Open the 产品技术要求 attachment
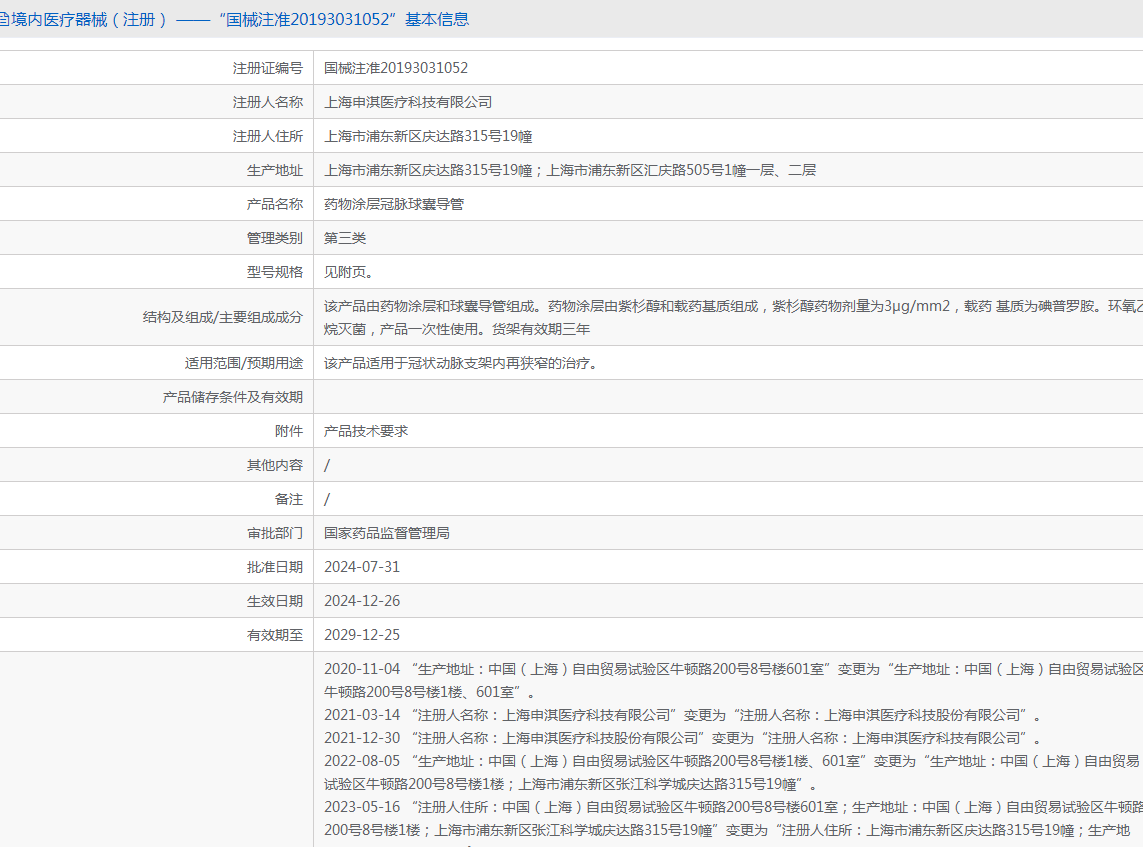The height and width of the screenshot is (847, 1143). tap(366, 431)
